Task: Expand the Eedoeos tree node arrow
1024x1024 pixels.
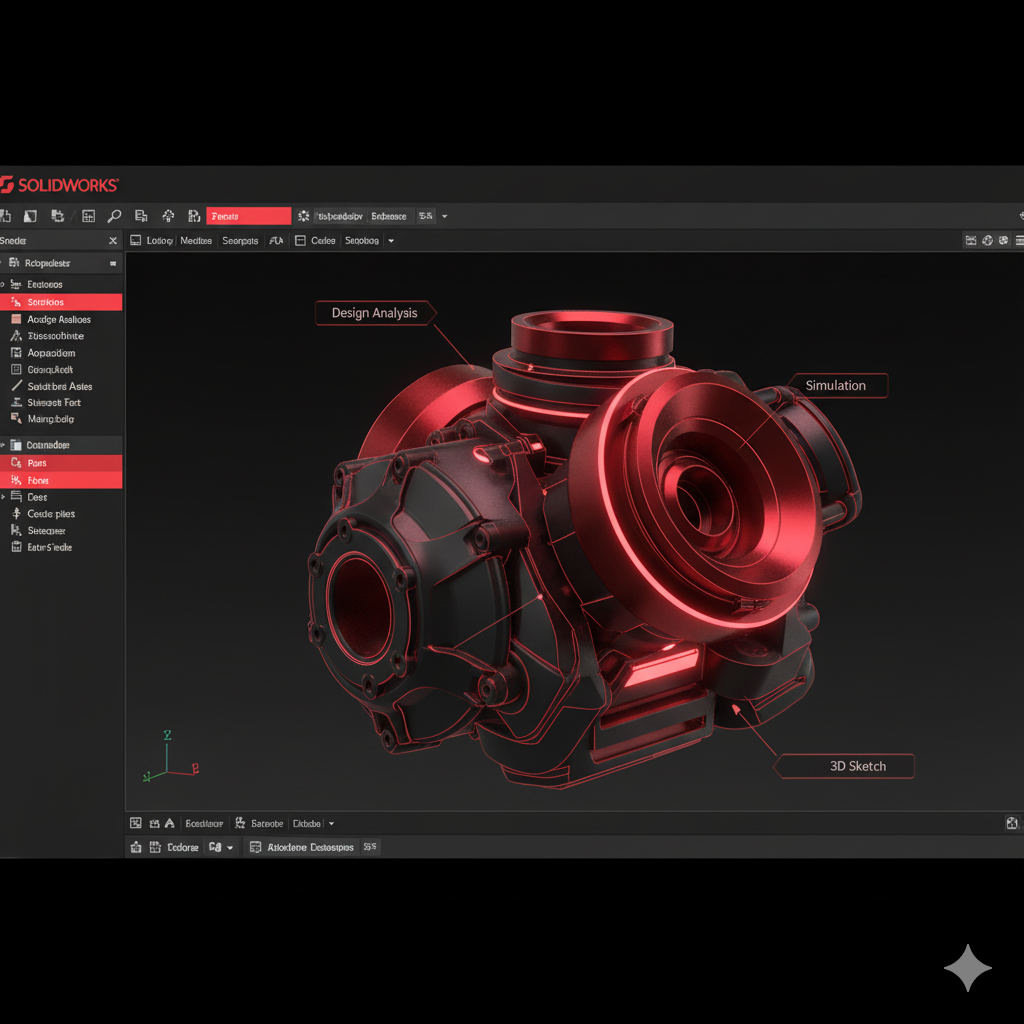Action: point(3,285)
